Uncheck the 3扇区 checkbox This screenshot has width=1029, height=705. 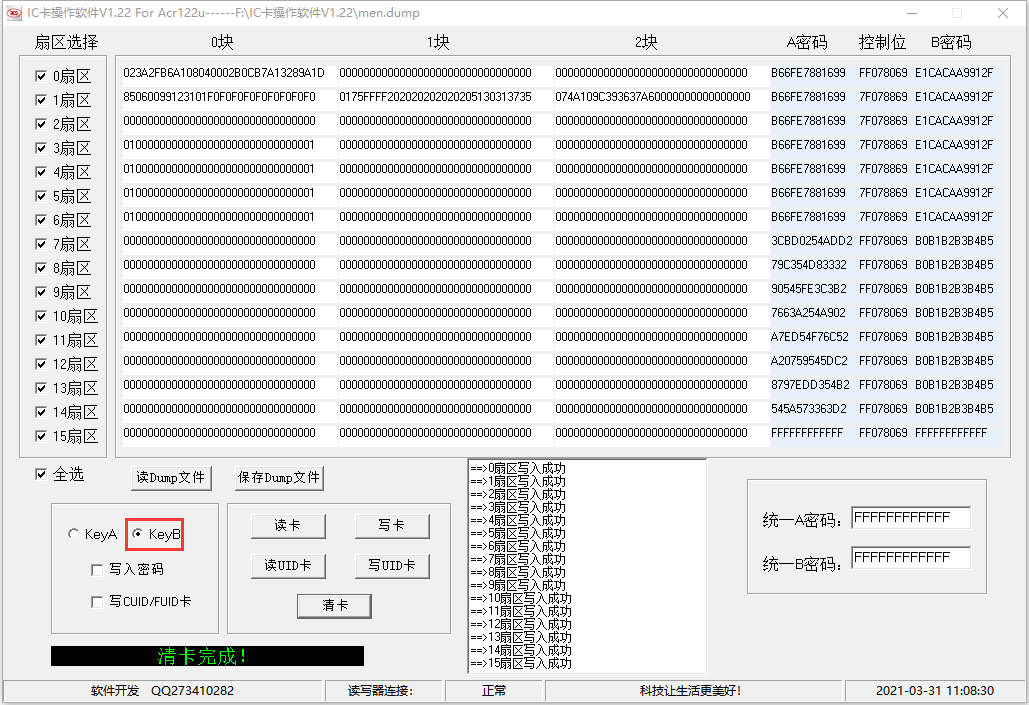point(41,148)
